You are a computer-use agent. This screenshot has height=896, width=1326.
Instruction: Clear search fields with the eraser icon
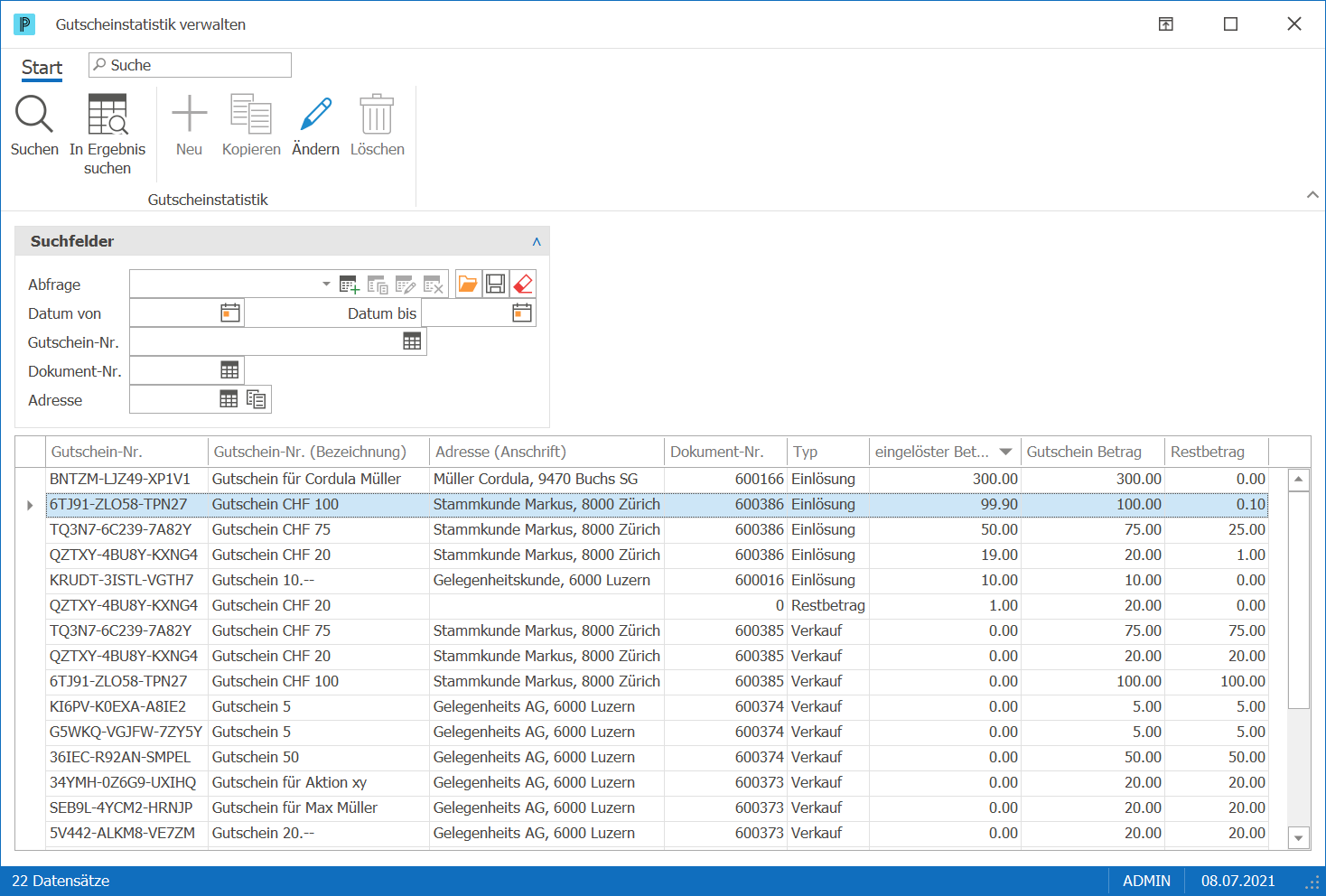click(x=523, y=284)
